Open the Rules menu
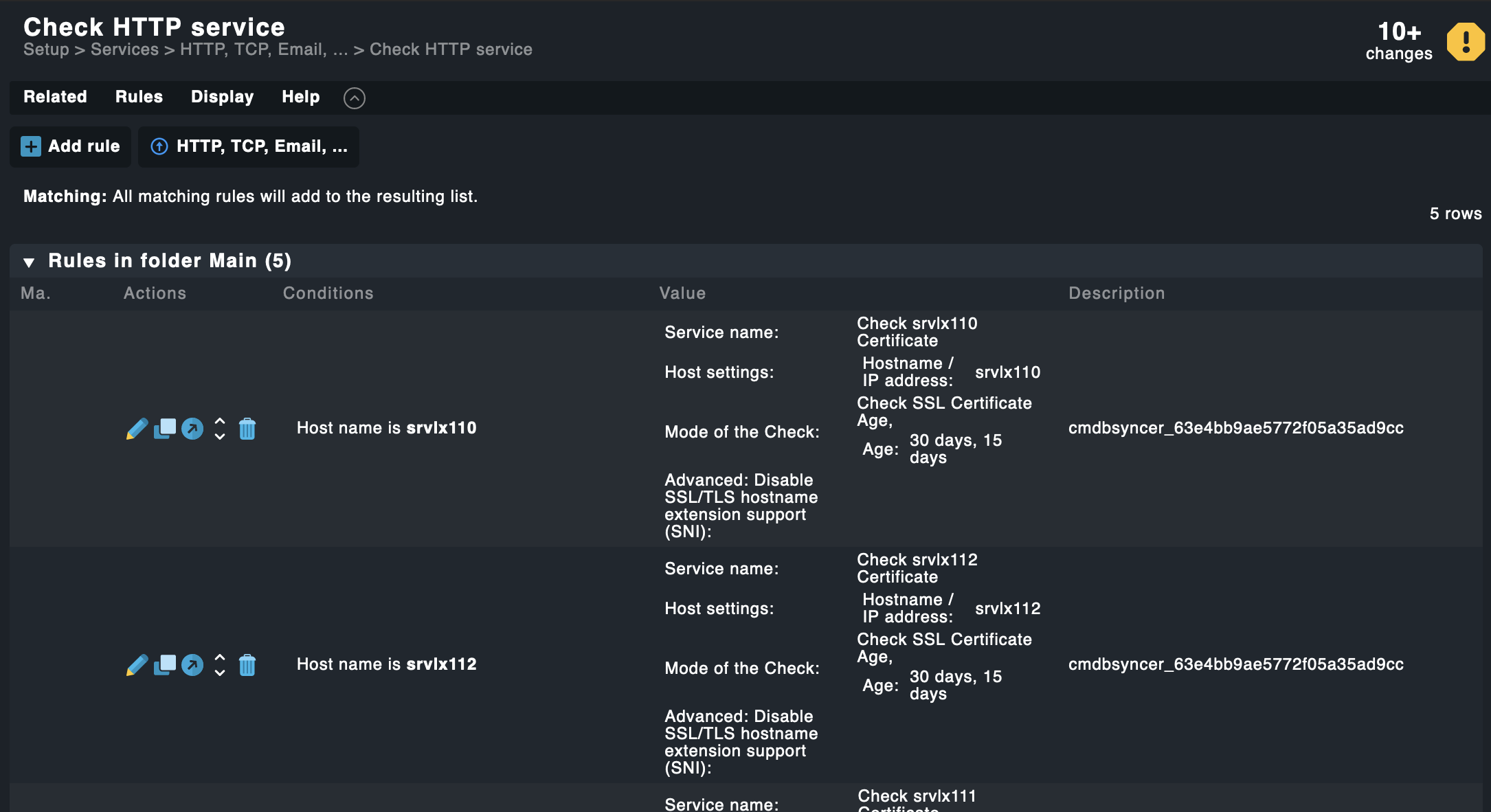This screenshot has height=812, width=1491. click(x=139, y=97)
